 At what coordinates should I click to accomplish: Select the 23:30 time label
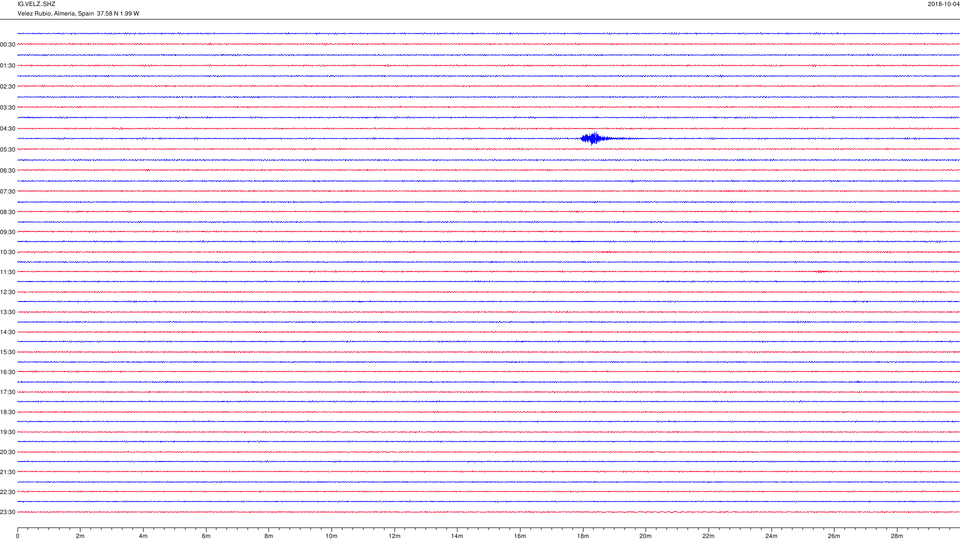(x=7, y=512)
